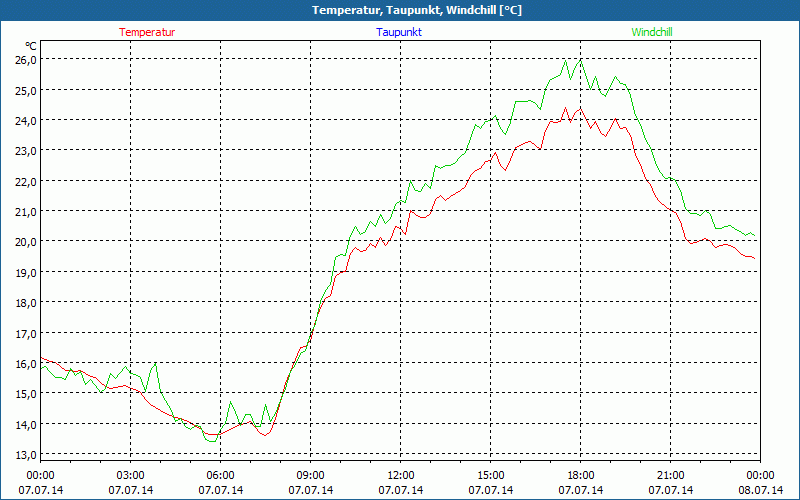Click the '21,0' y-axis value
Viewport: 800px width, 500px height.
click(26, 211)
